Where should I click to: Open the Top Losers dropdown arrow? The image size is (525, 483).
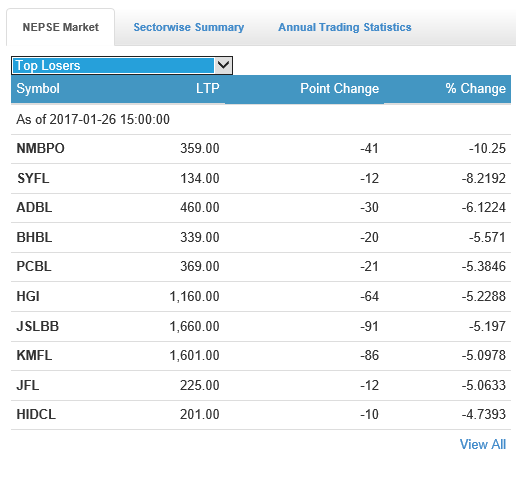click(x=223, y=66)
